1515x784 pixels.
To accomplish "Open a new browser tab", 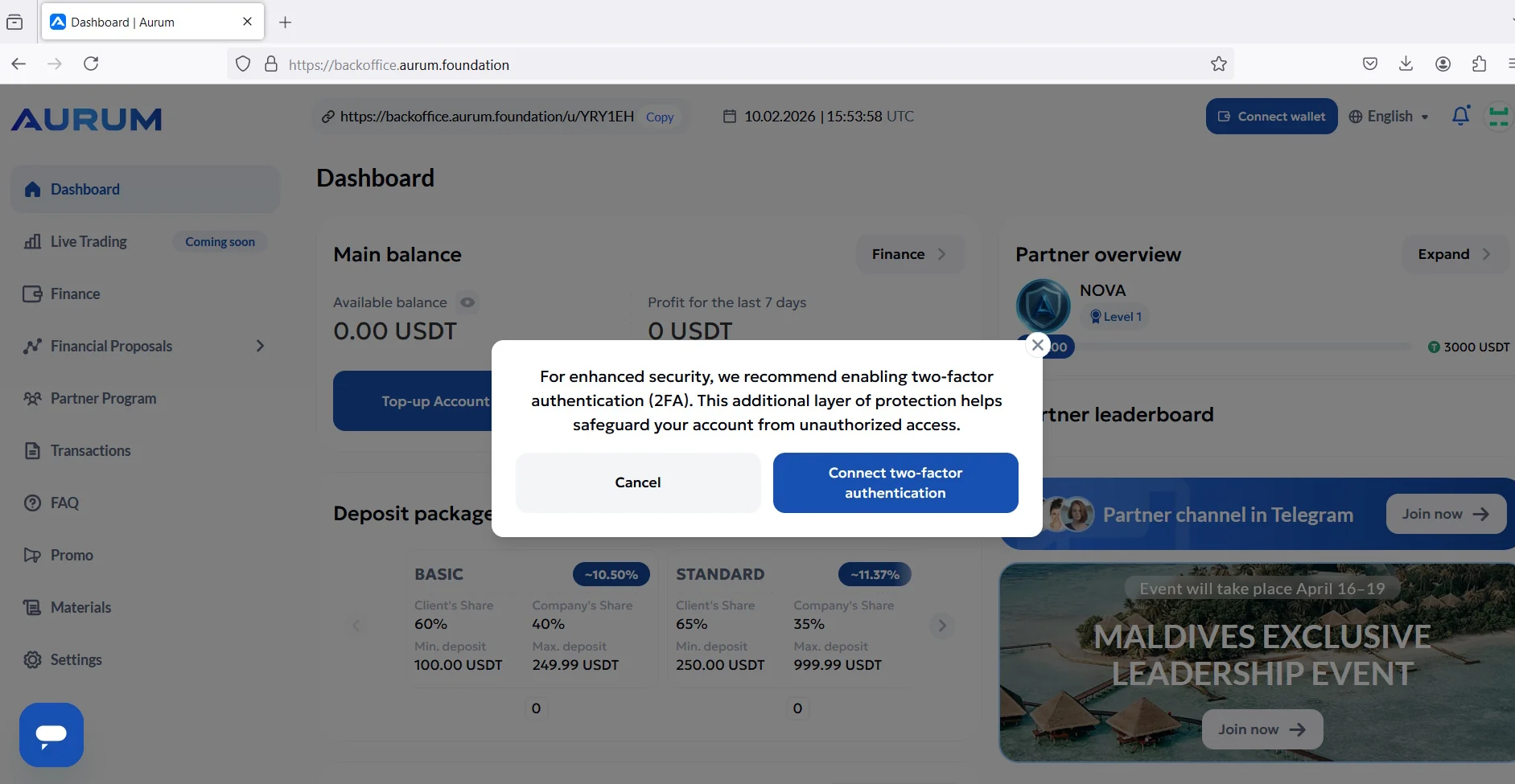I will 285,23.
